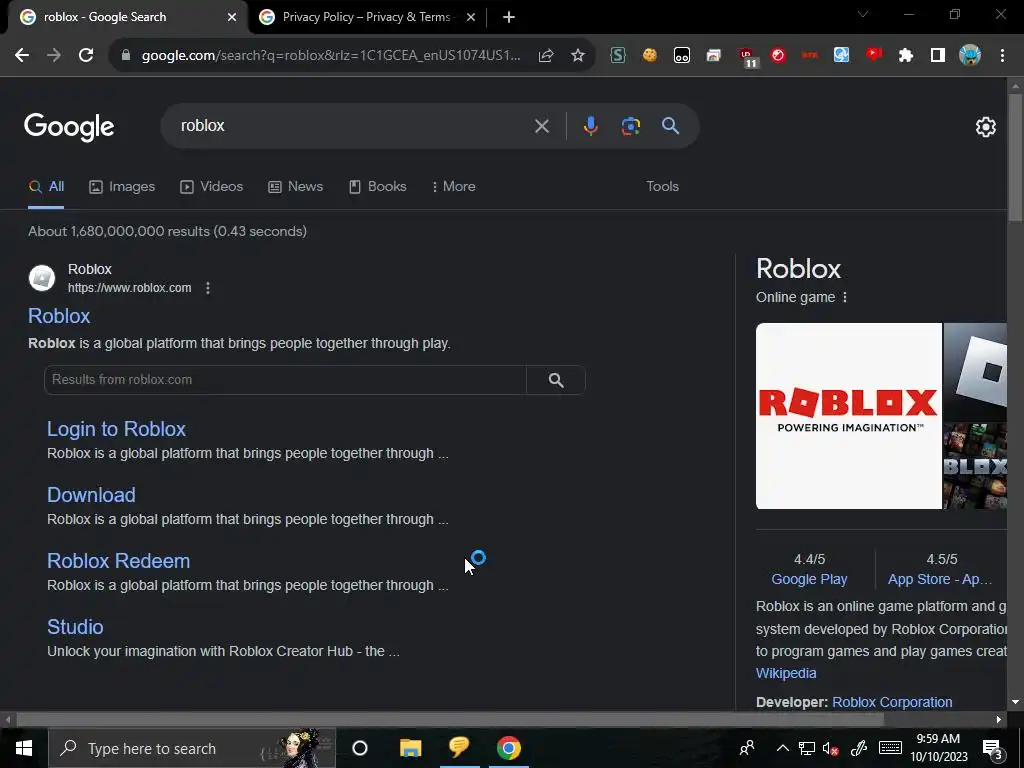Click the extension icon with badge 11

[747, 57]
